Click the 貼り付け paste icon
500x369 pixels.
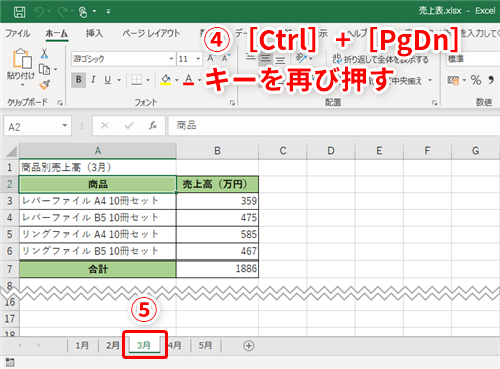point(22,59)
